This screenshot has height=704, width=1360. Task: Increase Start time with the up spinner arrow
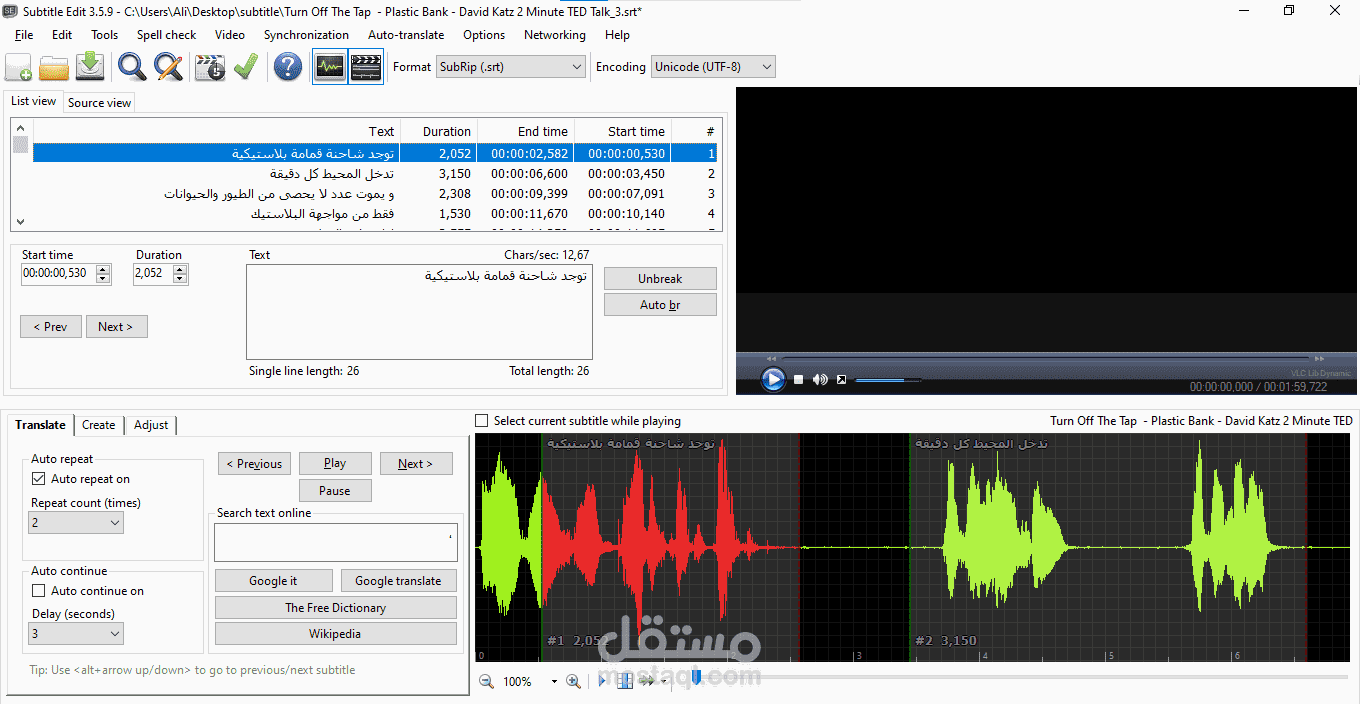pos(103,269)
